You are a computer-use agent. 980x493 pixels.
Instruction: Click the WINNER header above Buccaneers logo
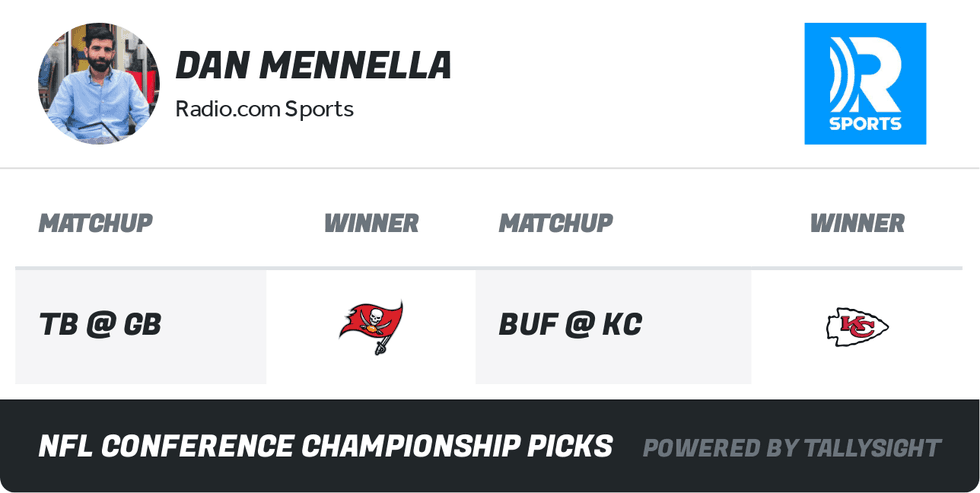(x=371, y=223)
